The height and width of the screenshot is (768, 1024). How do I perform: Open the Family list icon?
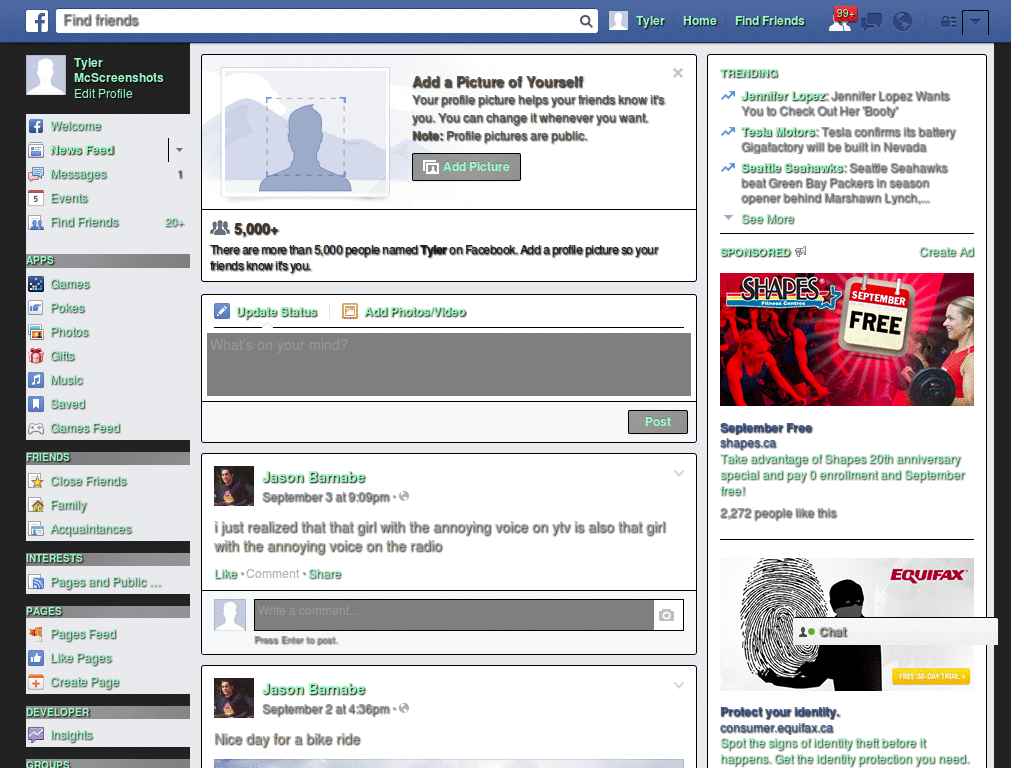(36, 505)
